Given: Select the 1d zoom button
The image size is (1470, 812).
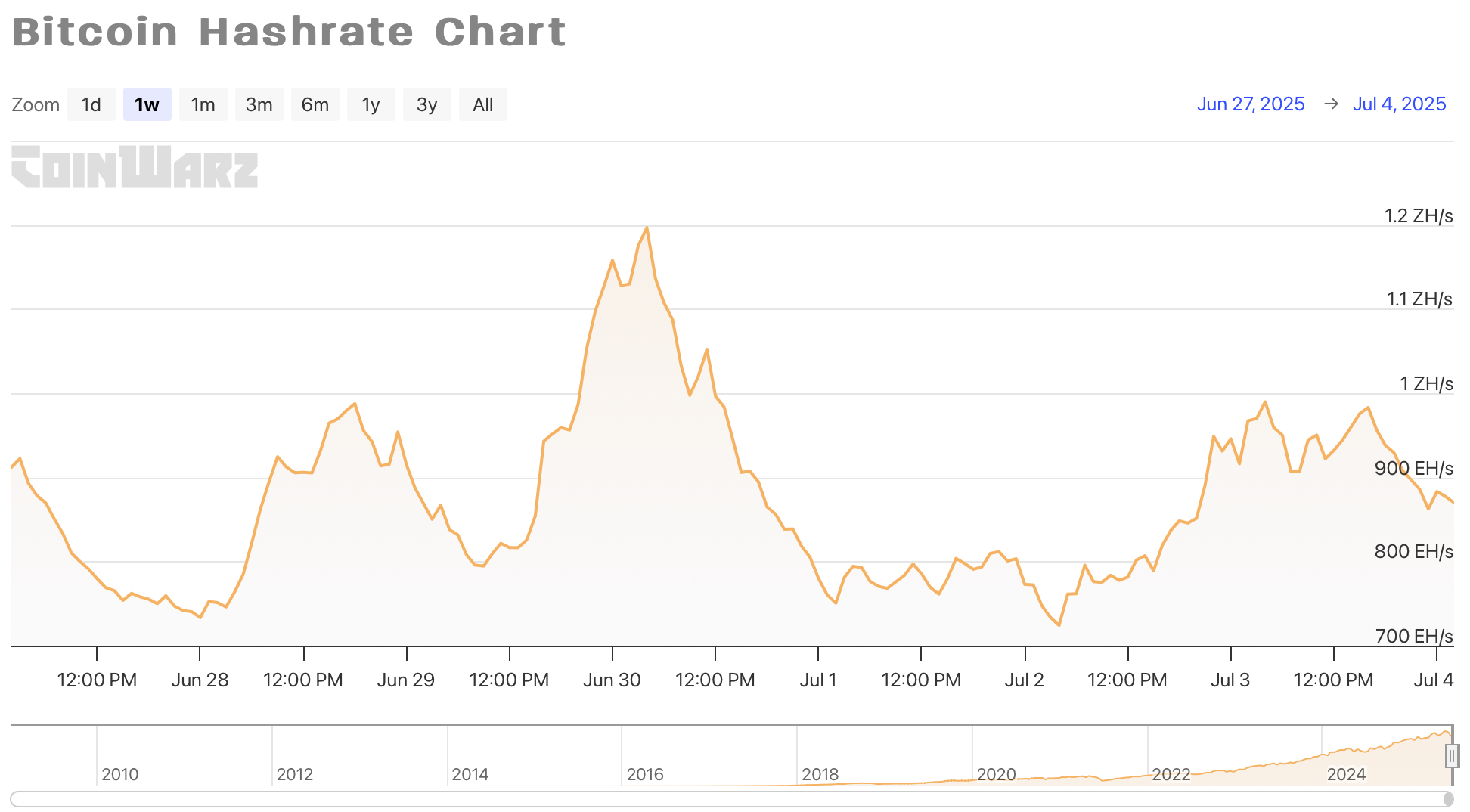Looking at the screenshot, I should pyautogui.click(x=91, y=104).
